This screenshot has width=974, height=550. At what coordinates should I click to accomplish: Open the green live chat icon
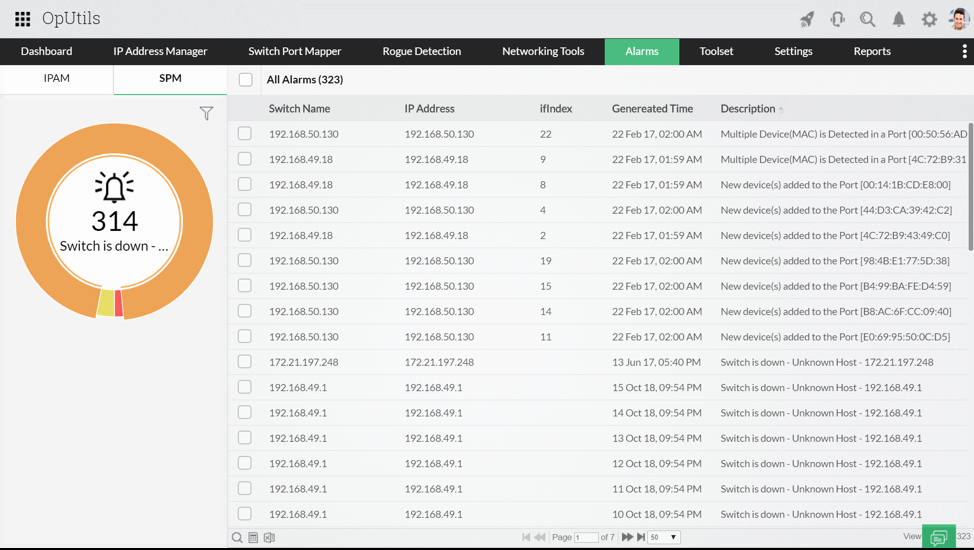(x=939, y=537)
